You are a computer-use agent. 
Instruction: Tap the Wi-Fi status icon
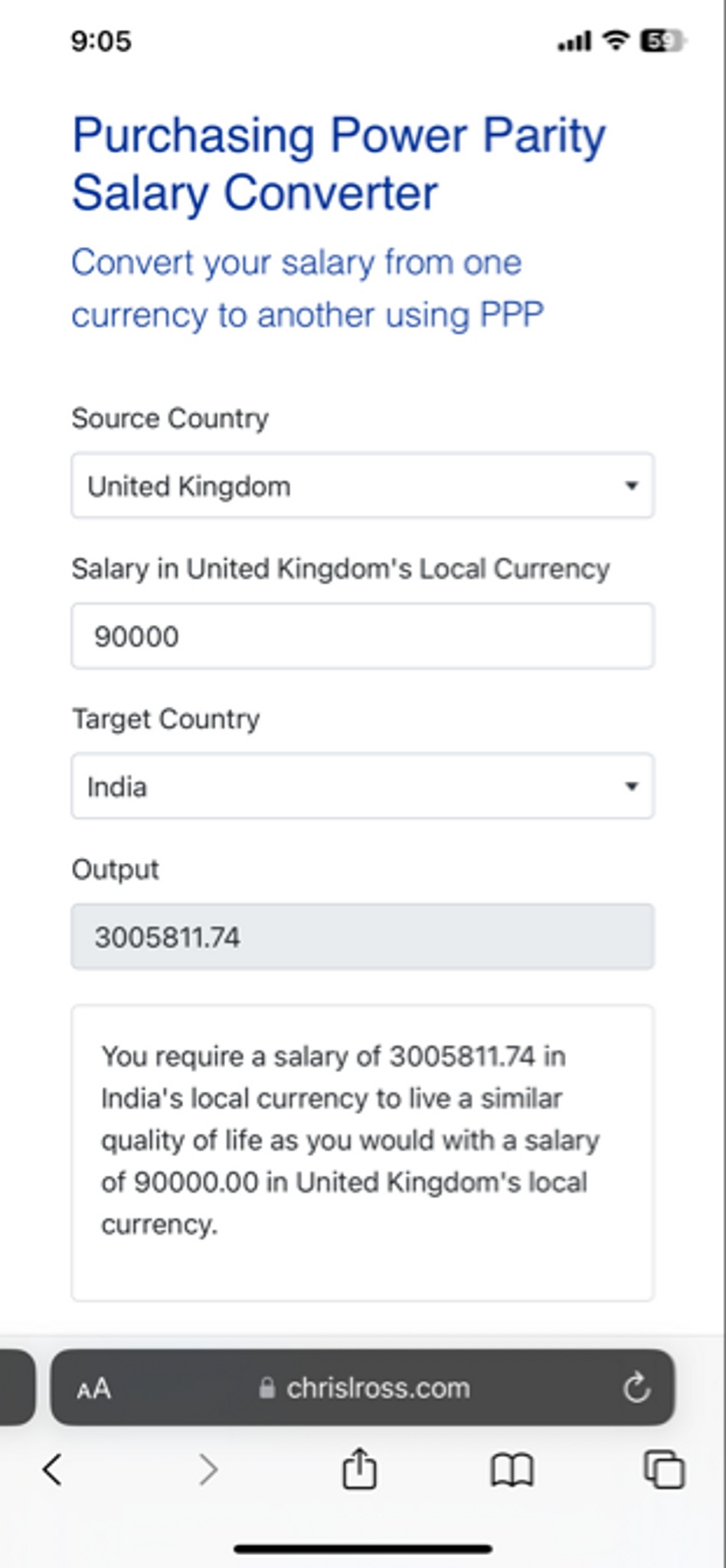(616, 40)
